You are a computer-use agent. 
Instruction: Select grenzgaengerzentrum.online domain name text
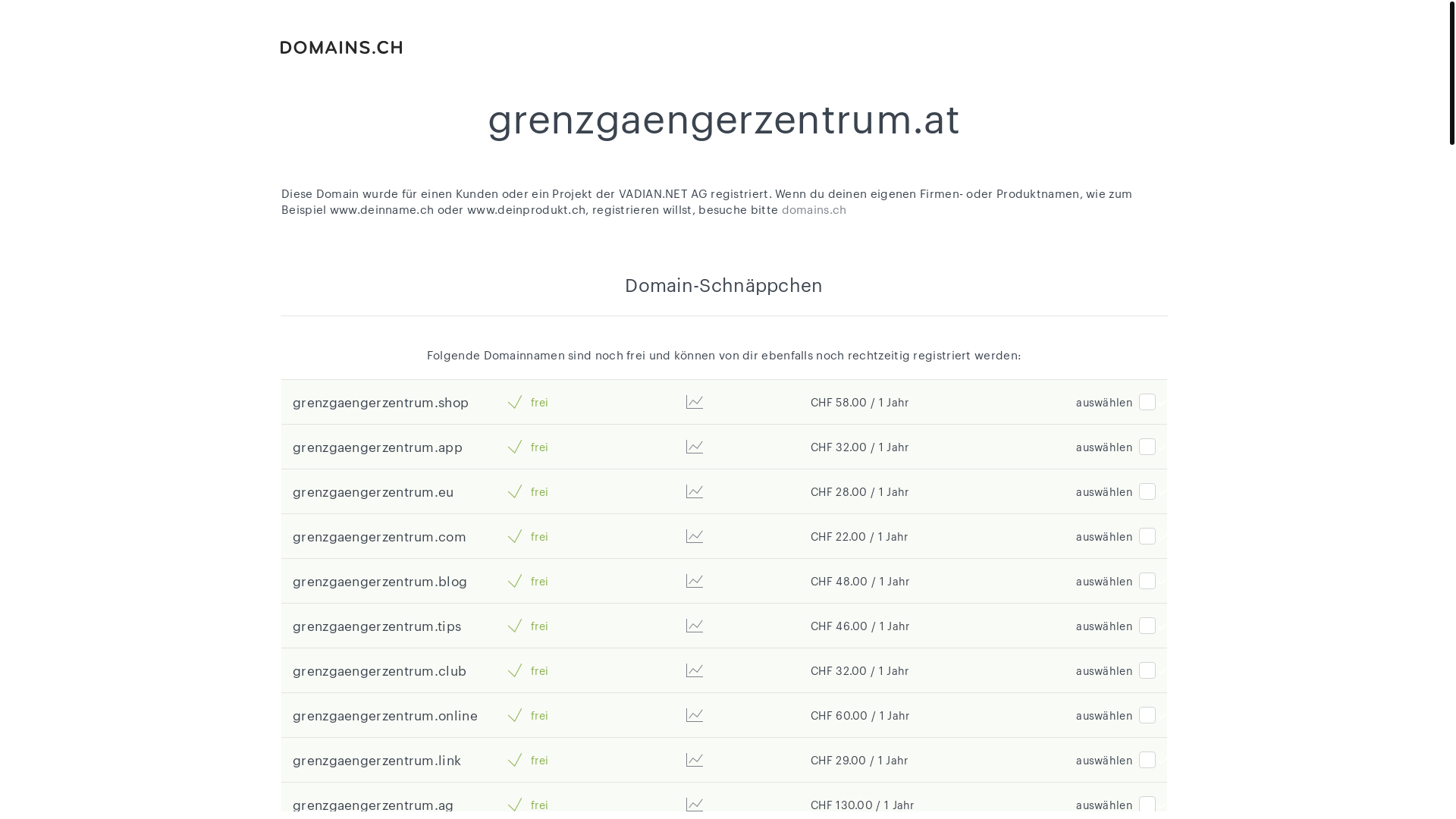pyautogui.click(x=385, y=716)
